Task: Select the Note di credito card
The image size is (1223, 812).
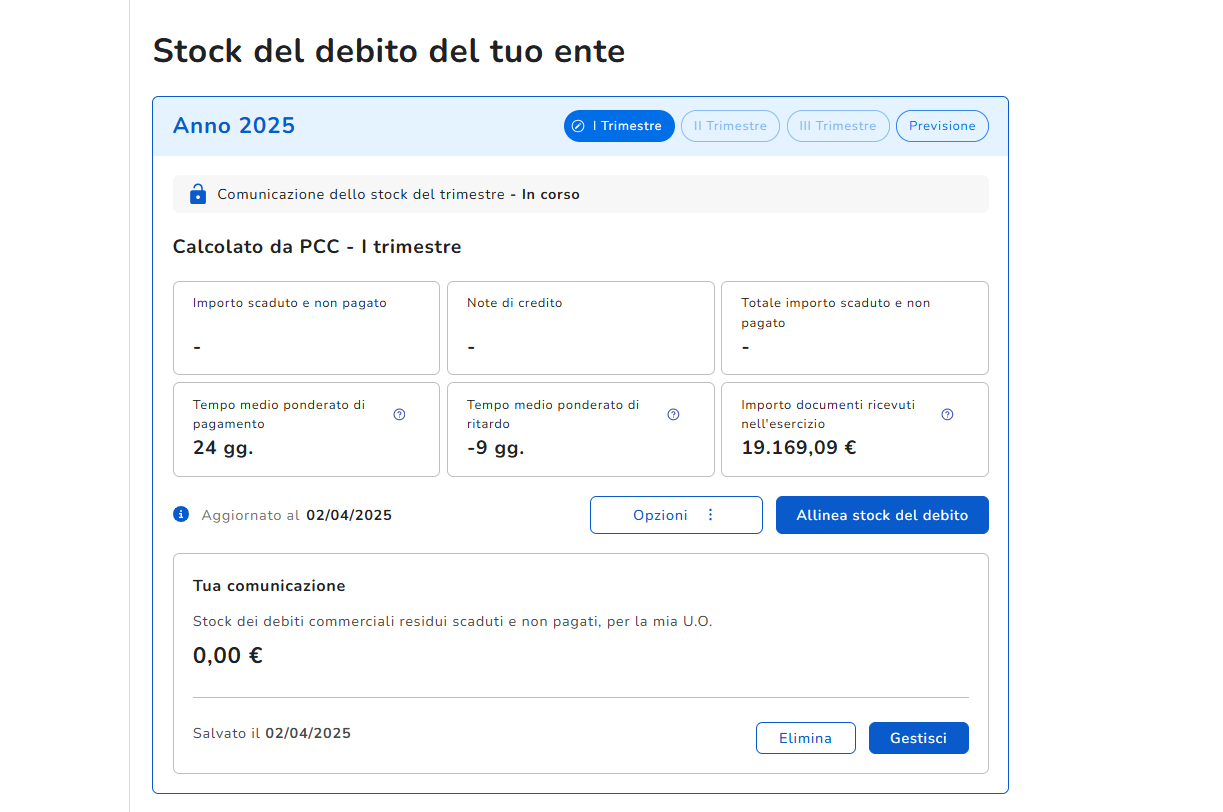Action: point(580,328)
